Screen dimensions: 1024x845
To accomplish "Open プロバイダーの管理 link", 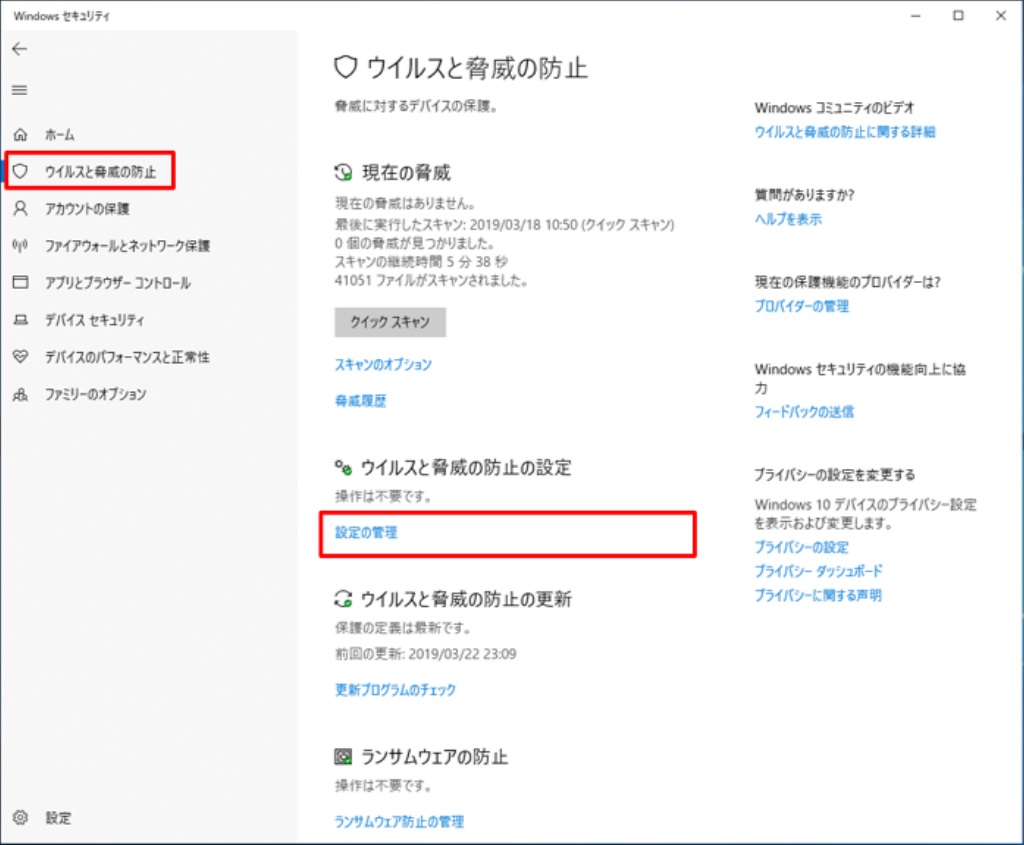I will pos(801,306).
